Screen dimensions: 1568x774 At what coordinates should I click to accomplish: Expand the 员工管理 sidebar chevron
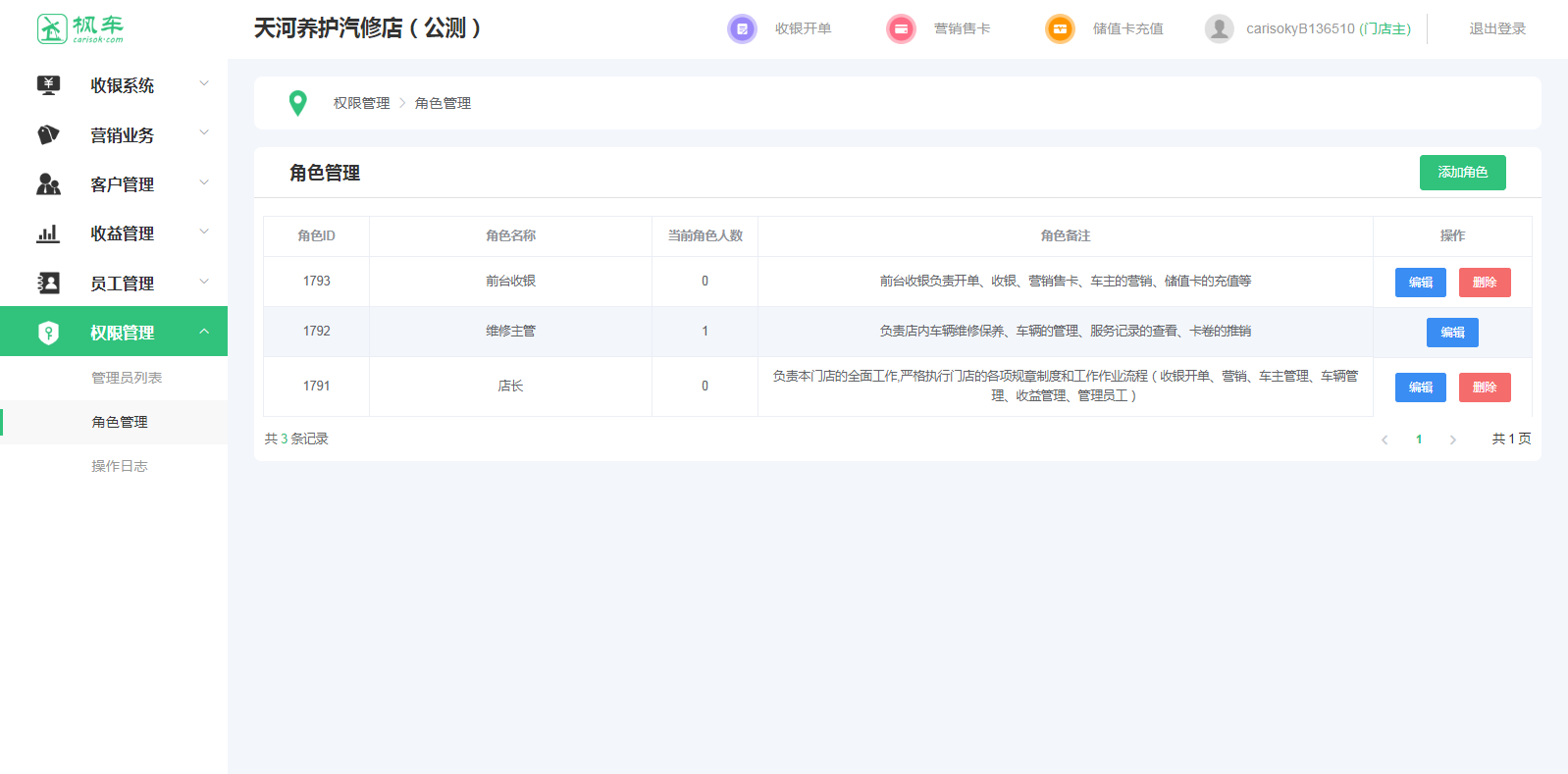204,283
